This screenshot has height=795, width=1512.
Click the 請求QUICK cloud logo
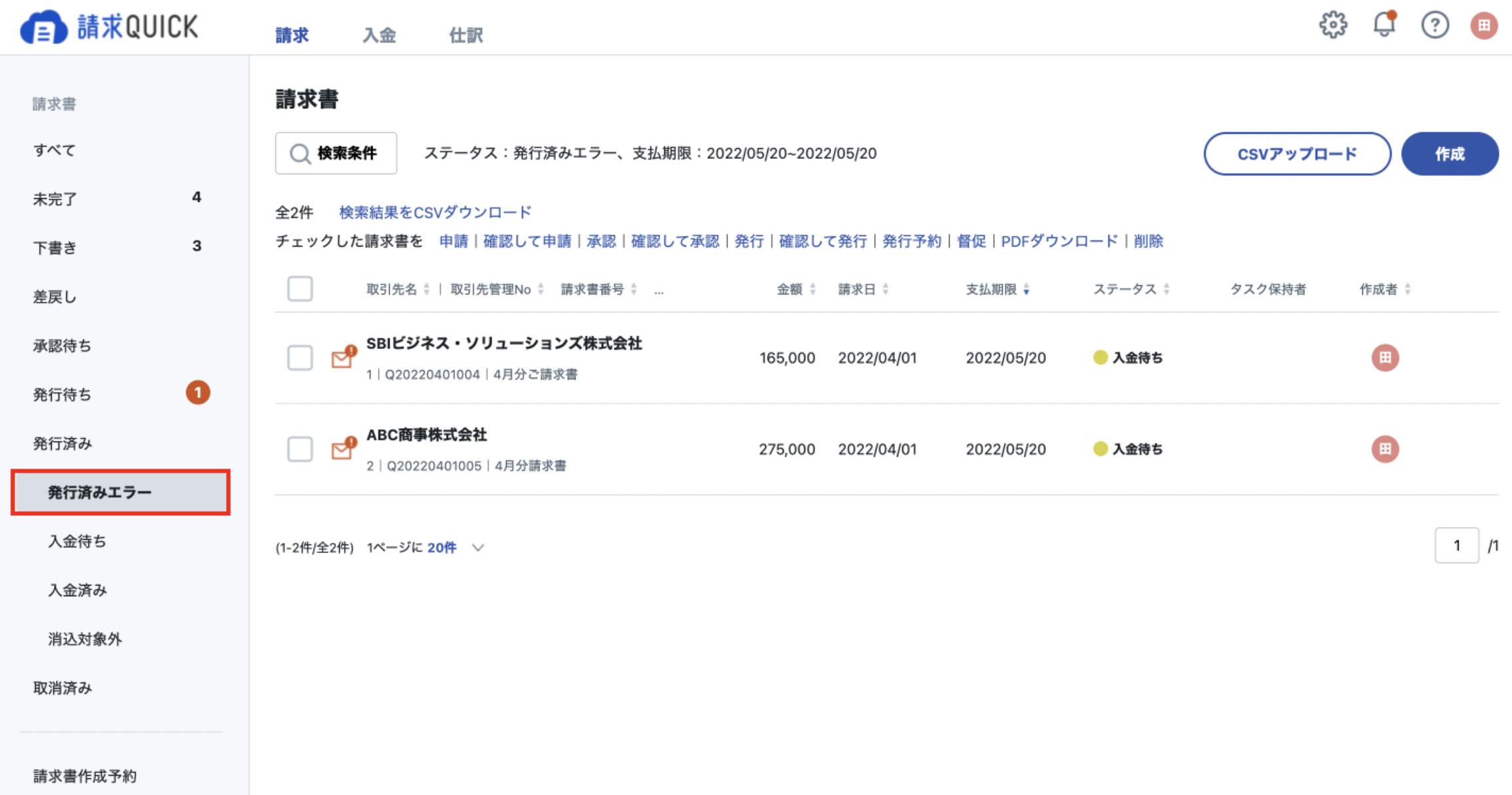click(110, 27)
